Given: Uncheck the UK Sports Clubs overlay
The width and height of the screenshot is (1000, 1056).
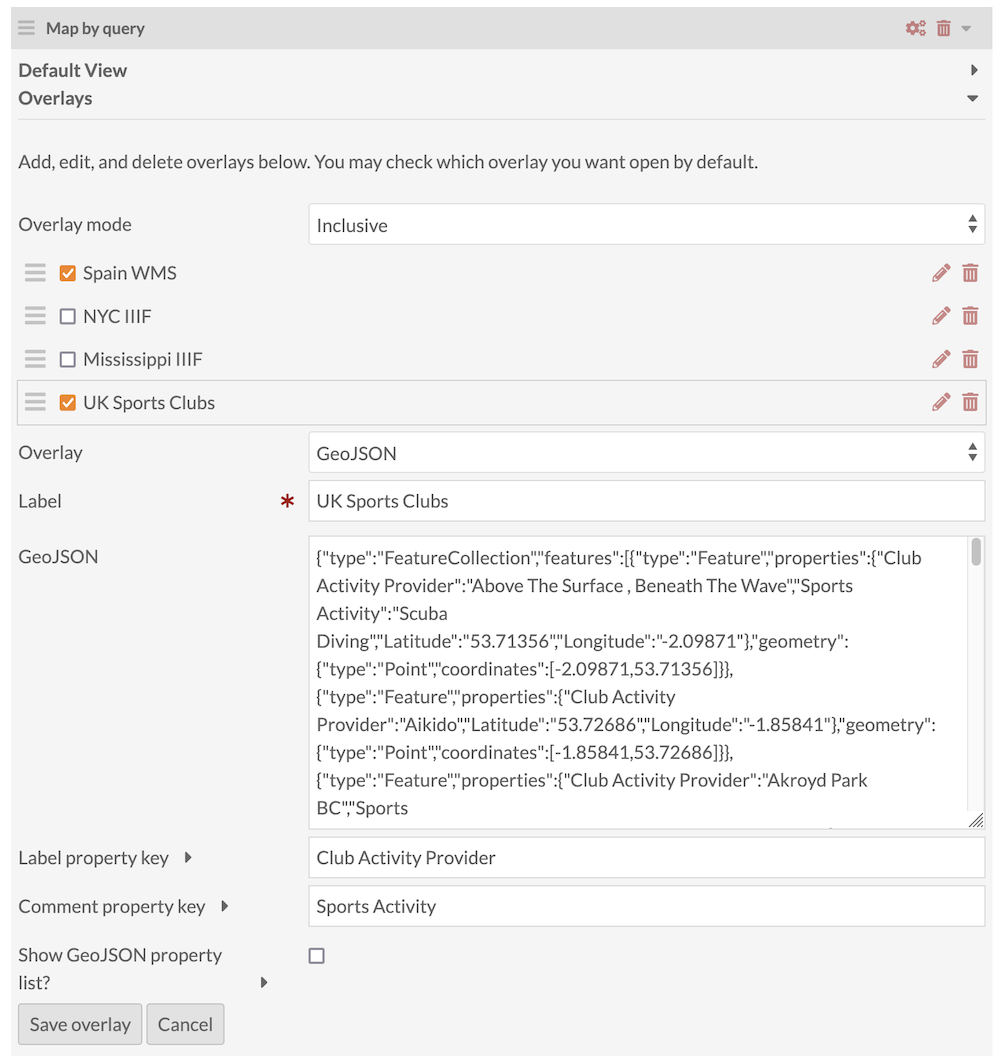Looking at the screenshot, I should coord(67,402).
